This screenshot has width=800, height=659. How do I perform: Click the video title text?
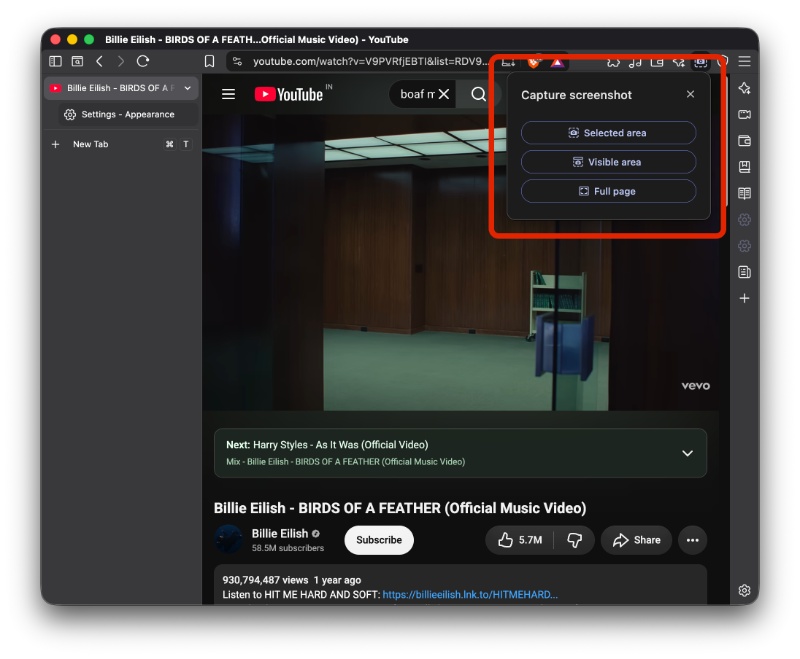click(x=400, y=508)
